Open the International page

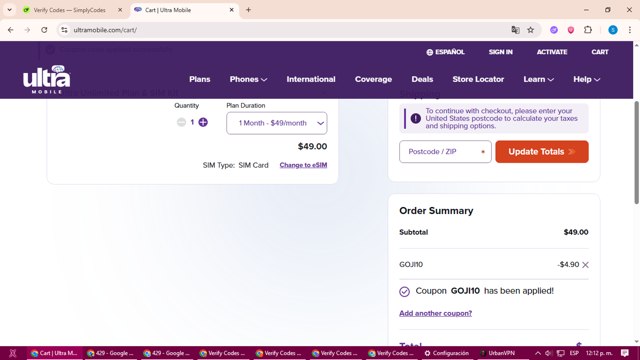(311, 79)
